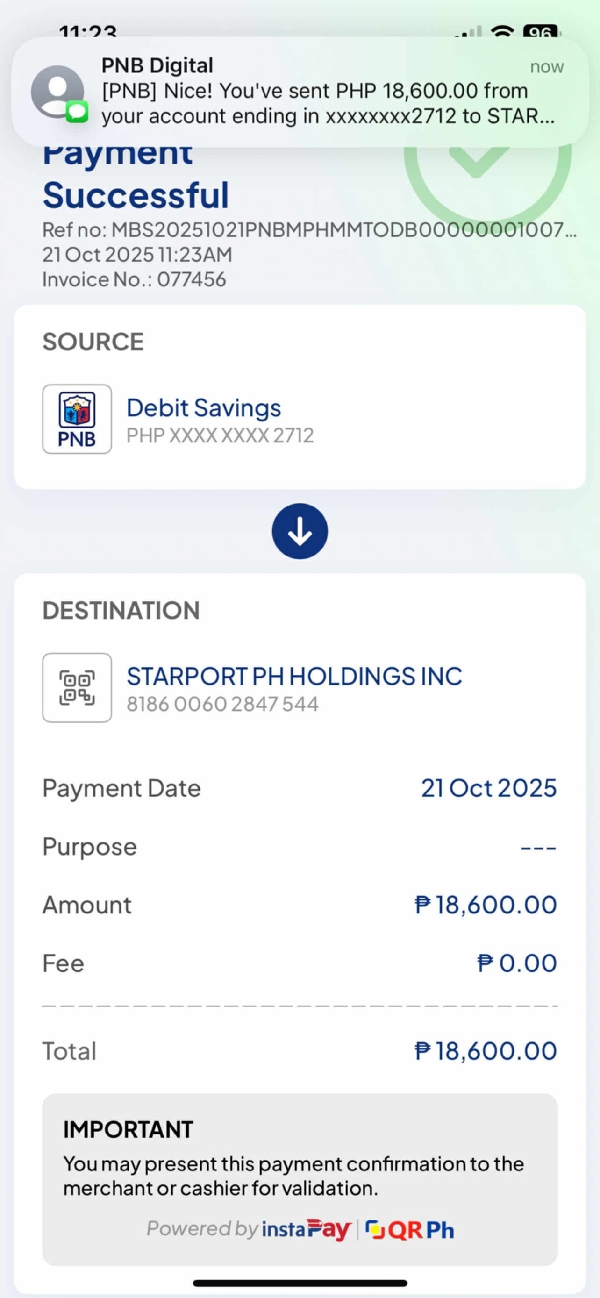
Task: Tap the QR Ph logo
Action: point(410,1229)
